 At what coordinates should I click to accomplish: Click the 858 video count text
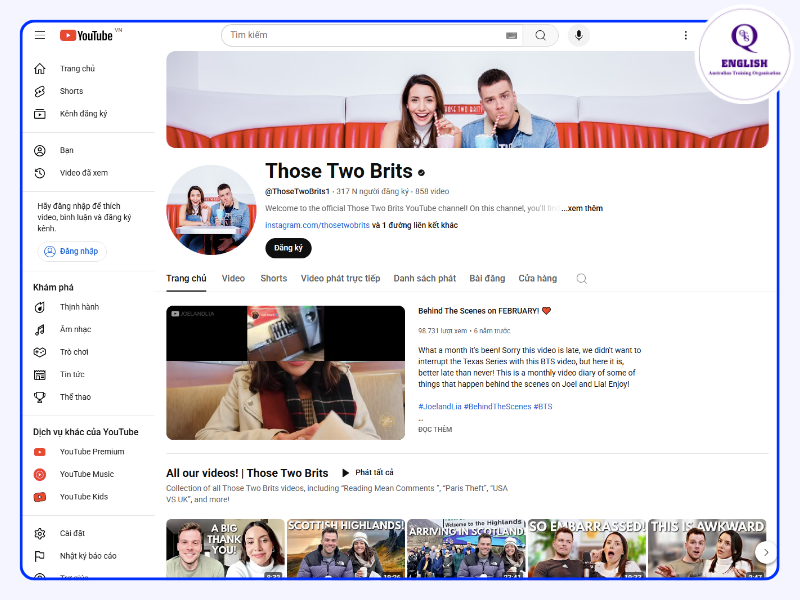(432, 191)
